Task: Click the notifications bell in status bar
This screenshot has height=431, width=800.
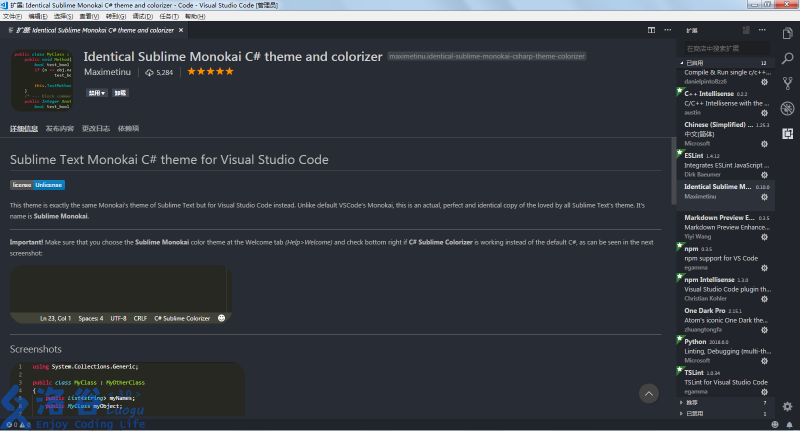Action: point(789,424)
